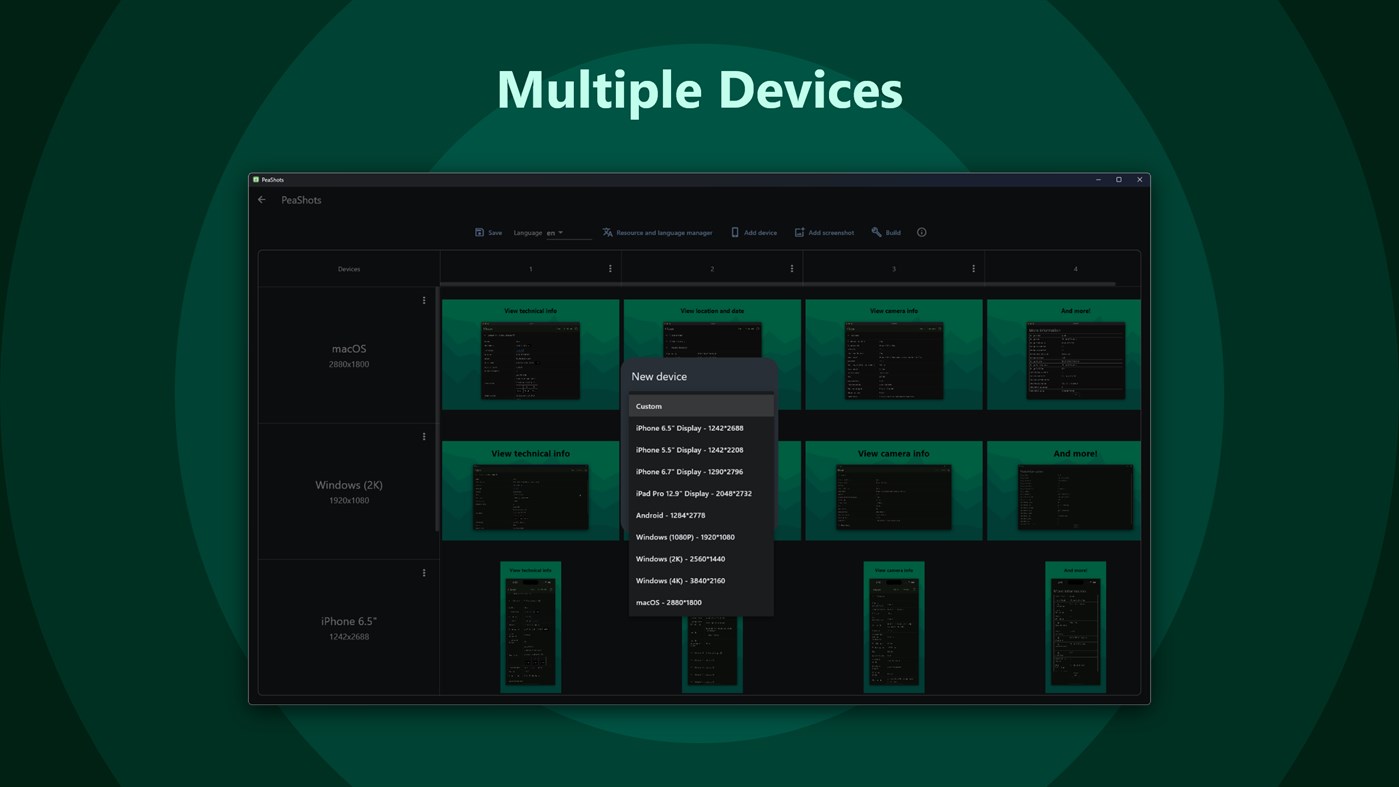The width and height of the screenshot is (1399, 787).
Task: Click Add device in the toolbar
Action: coord(753,232)
